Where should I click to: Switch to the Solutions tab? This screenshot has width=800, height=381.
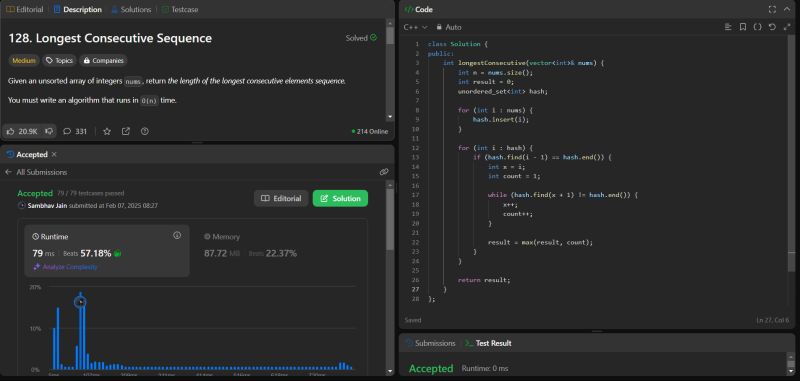pyautogui.click(x=131, y=9)
